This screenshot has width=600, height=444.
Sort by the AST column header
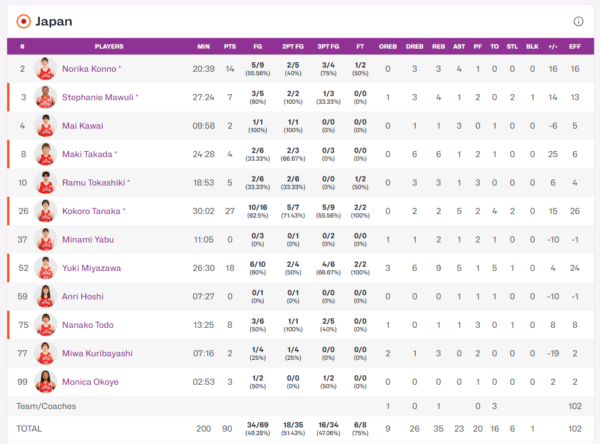tap(459, 46)
